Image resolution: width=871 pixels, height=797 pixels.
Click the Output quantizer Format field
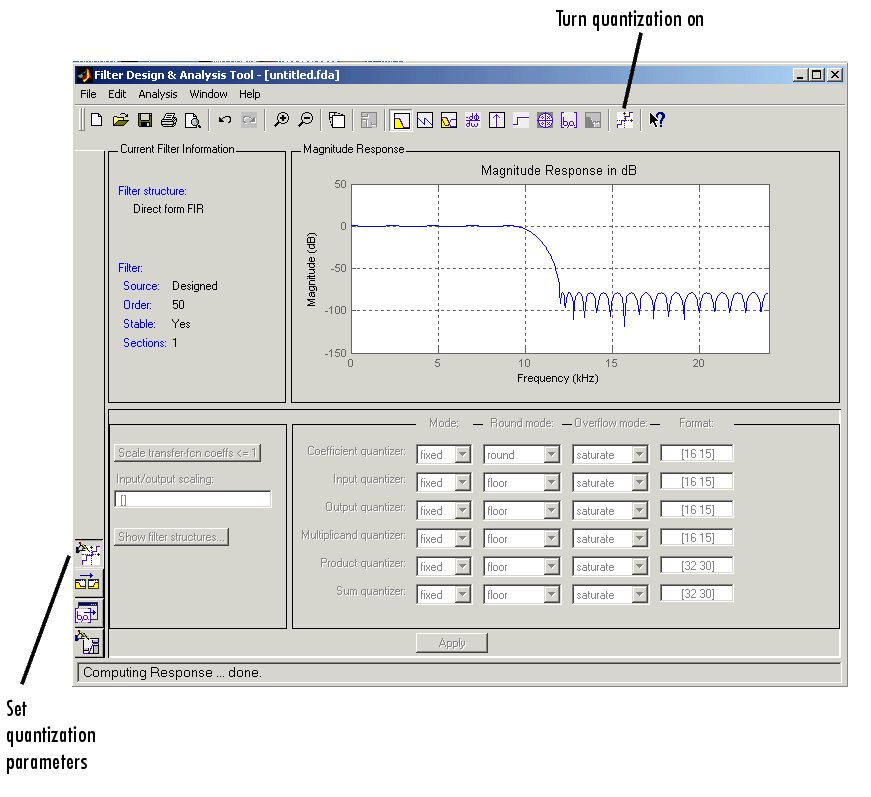tap(697, 509)
